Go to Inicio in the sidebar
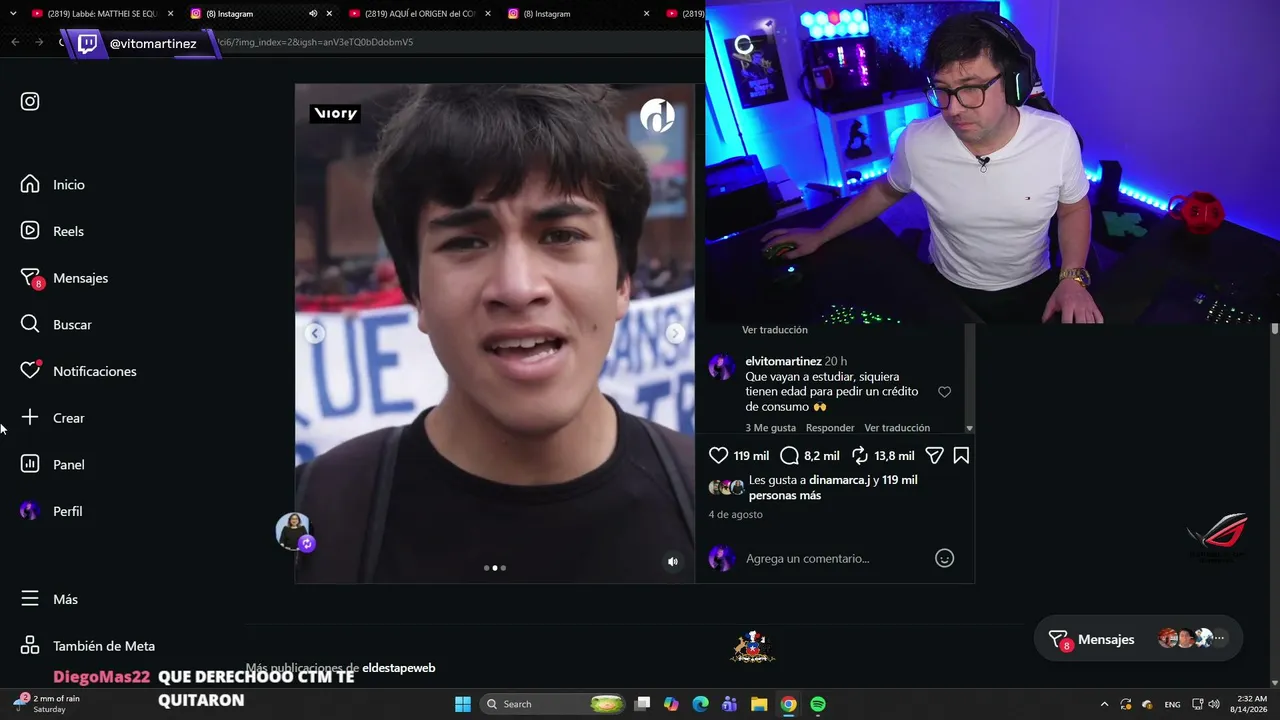1280x720 pixels. pos(53,185)
